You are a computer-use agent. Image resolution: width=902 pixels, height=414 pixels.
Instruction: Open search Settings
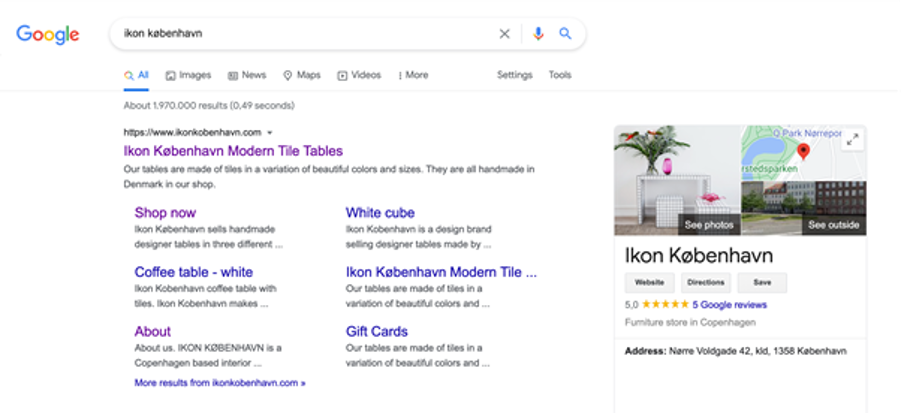coord(515,75)
